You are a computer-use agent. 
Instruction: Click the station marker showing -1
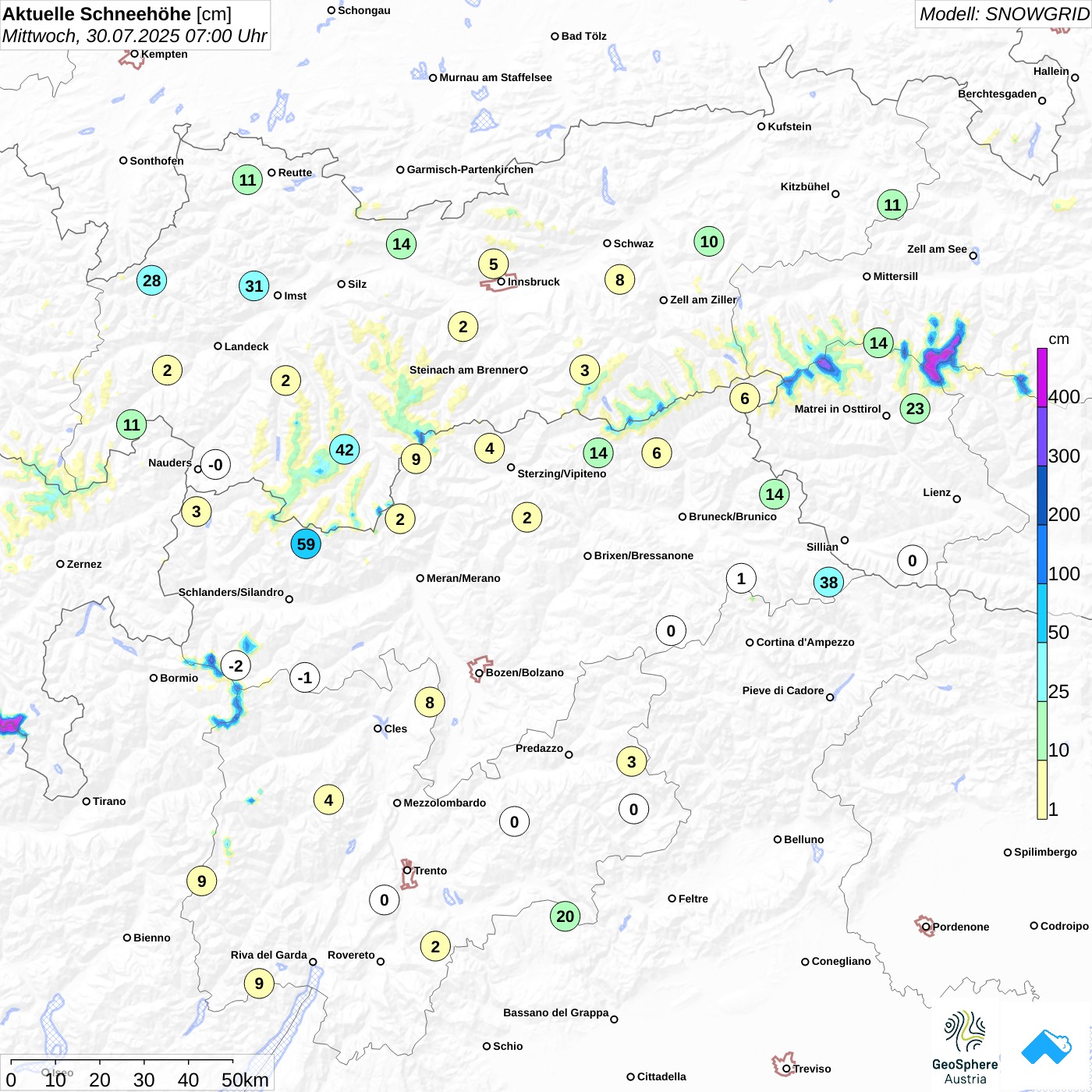click(305, 677)
